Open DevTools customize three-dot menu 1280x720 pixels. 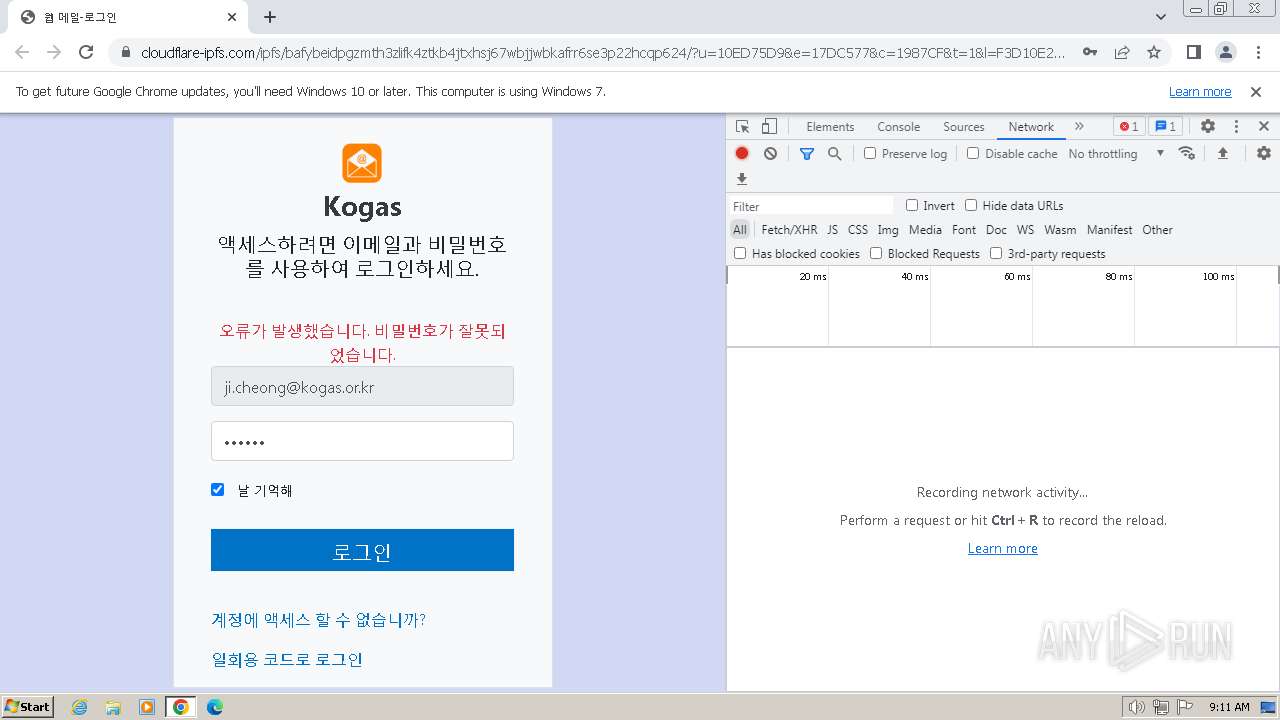tap(1236, 127)
